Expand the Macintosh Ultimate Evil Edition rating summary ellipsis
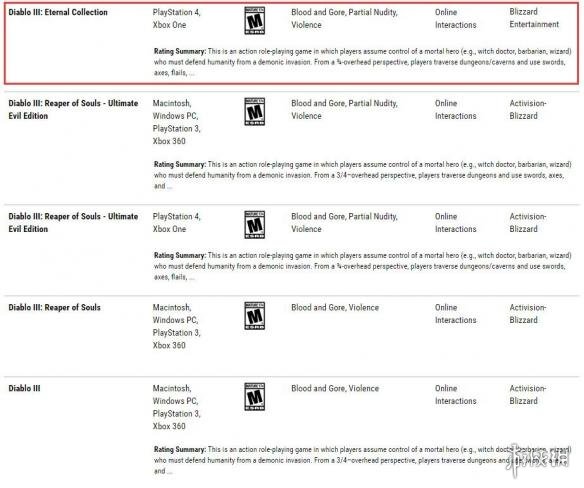Screen dimensions: 584x488 [170, 187]
